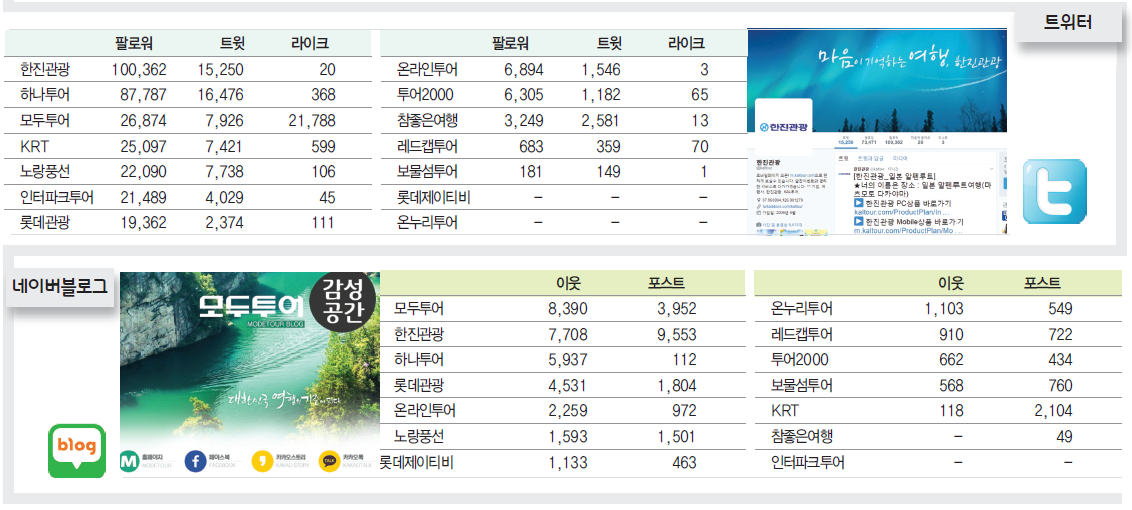Click 라이크 header in right Twitter table

(x=686, y=43)
